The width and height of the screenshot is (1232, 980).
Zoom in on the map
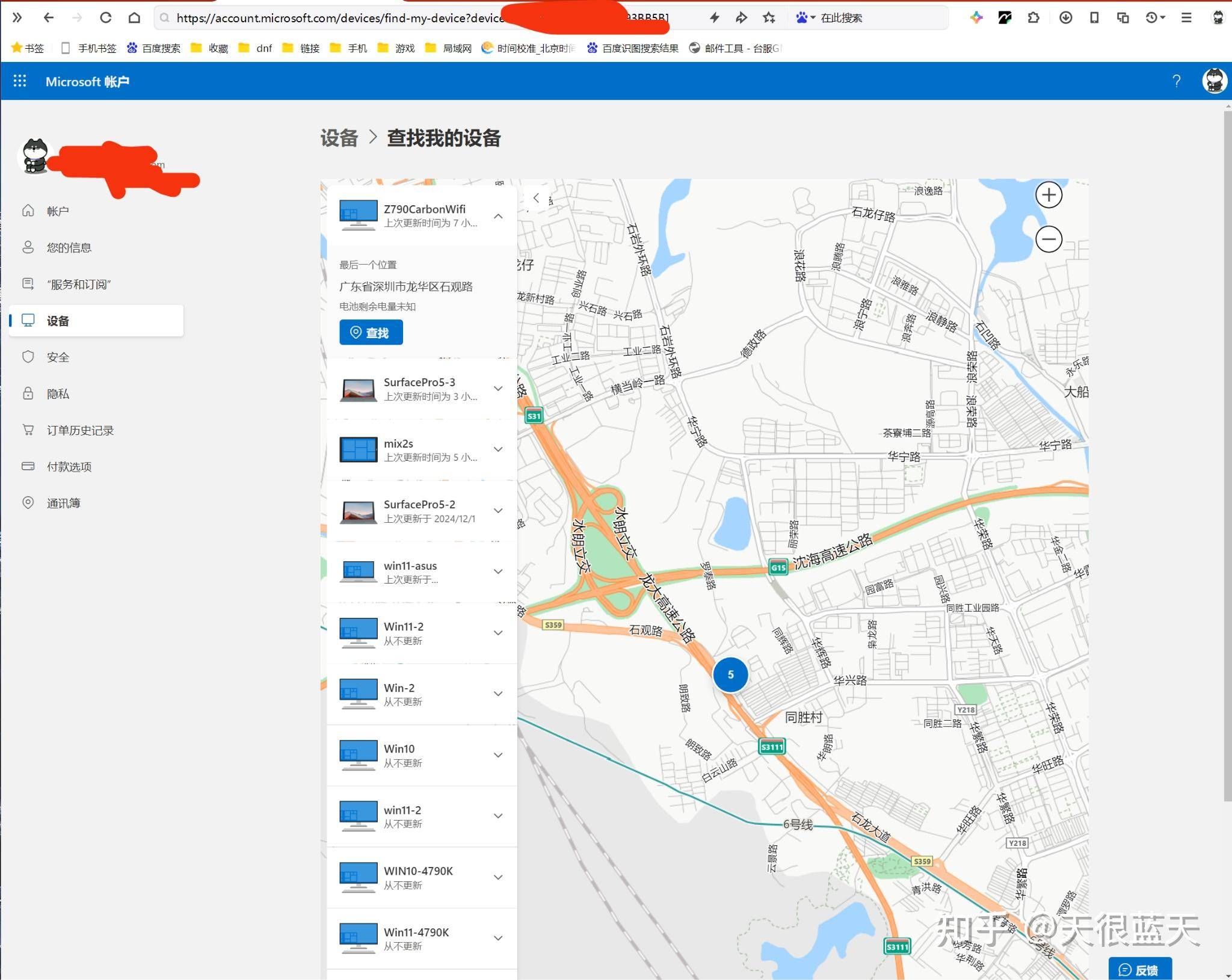(x=1049, y=195)
